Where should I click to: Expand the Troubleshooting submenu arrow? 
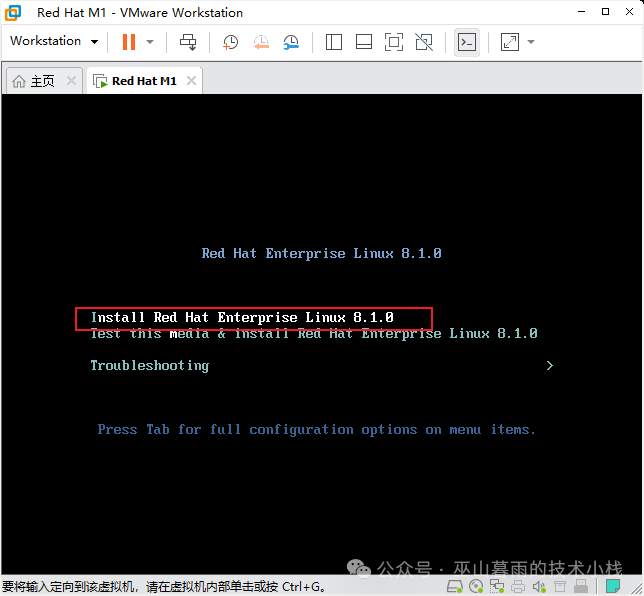tap(550, 366)
